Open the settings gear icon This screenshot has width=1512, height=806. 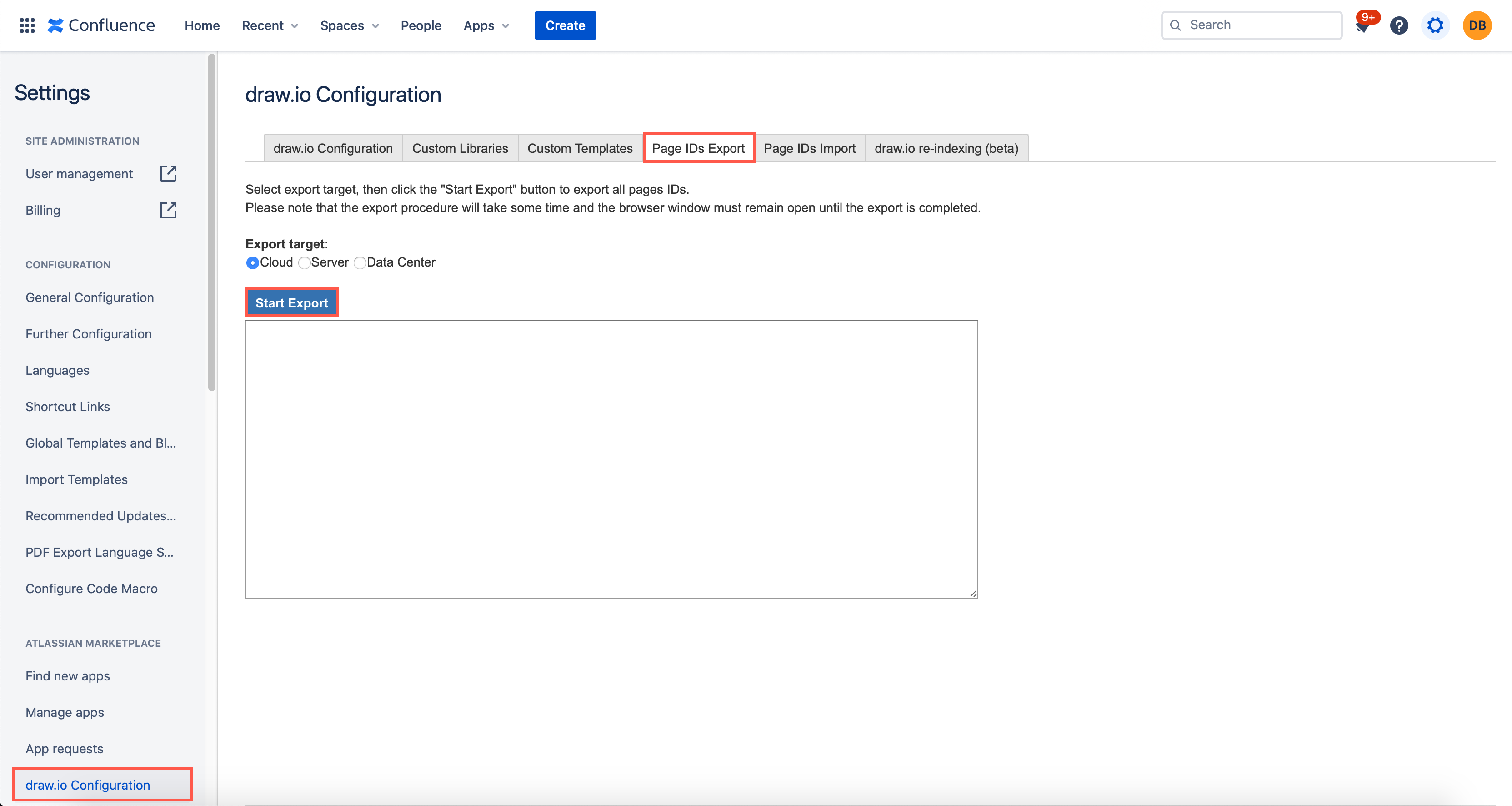[x=1435, y=25]
